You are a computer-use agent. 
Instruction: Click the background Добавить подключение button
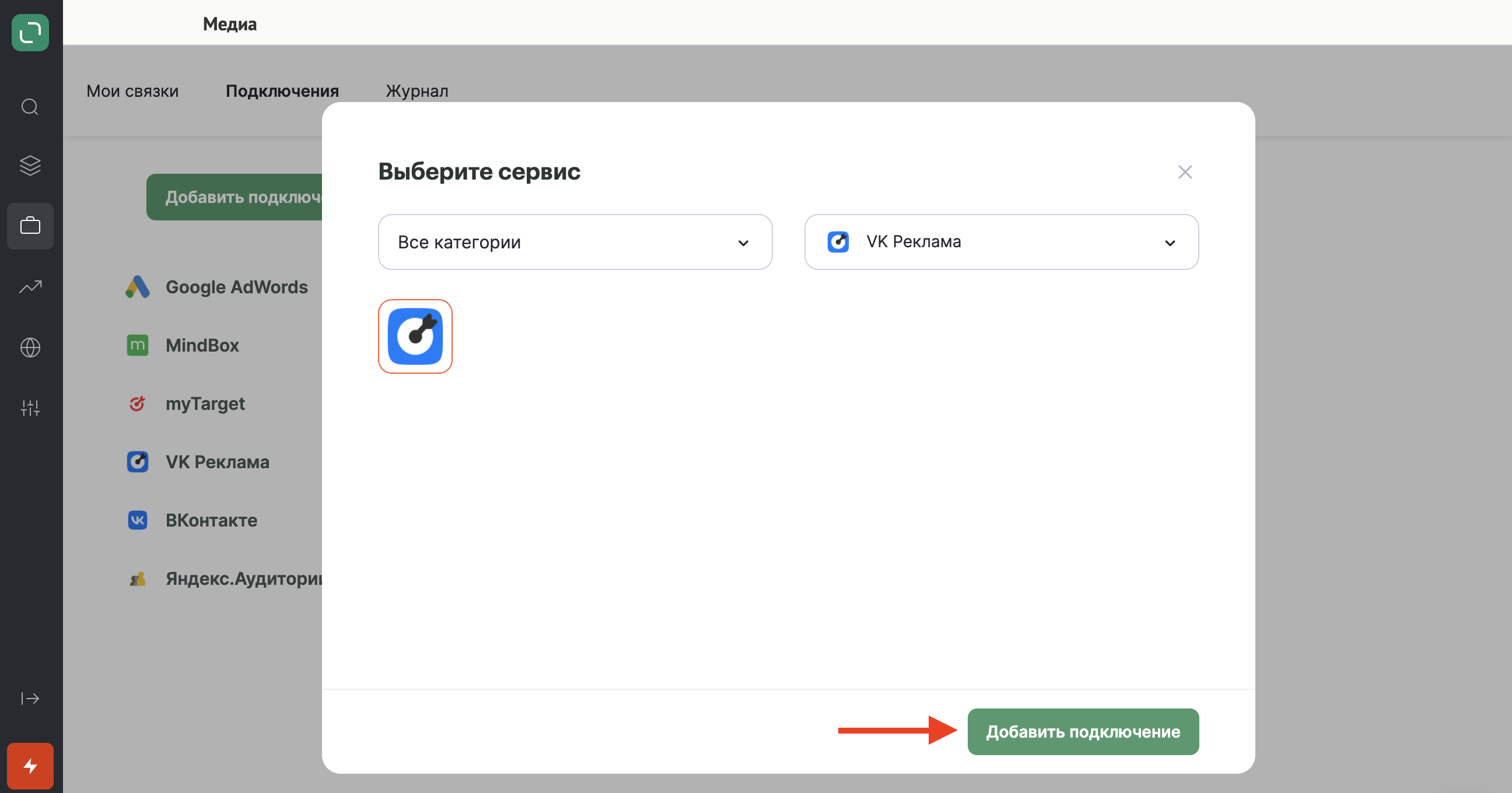point(234,197)
